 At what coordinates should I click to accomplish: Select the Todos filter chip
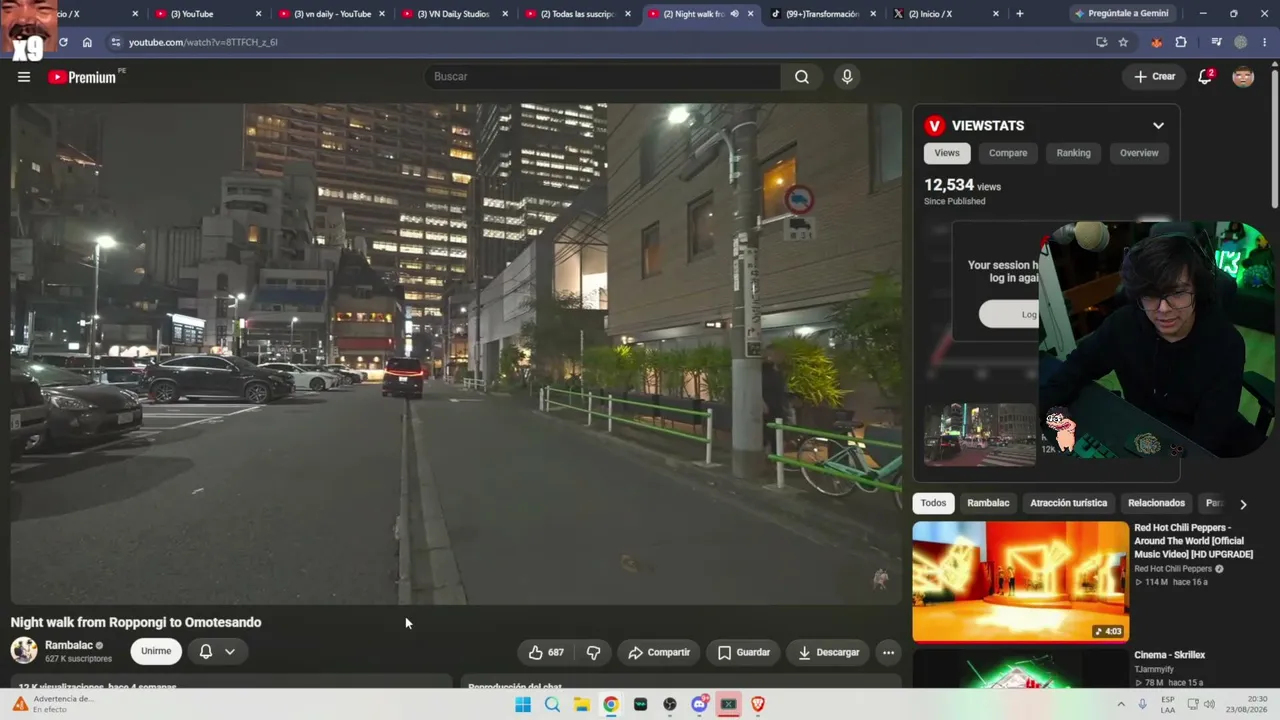(x=933, y=503)
